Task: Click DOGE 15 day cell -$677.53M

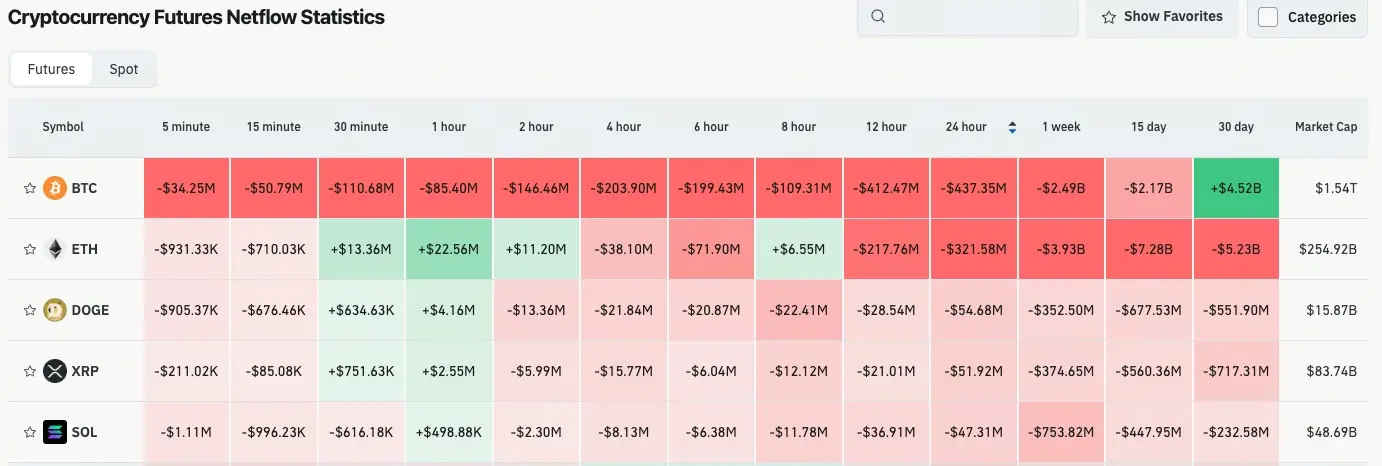Action: (x=1149, y=310)
